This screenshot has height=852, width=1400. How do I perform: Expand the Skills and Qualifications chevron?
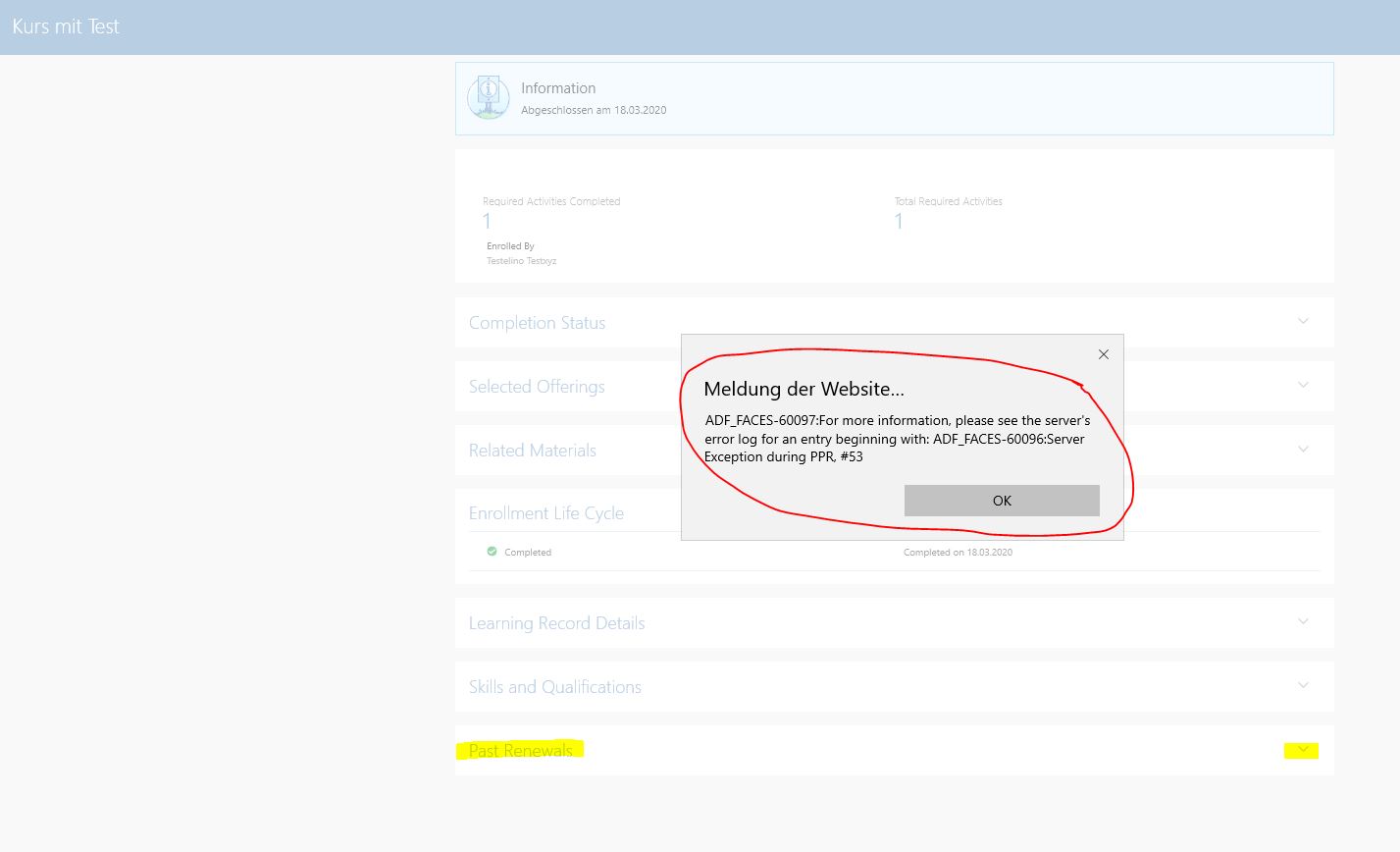tap(1304, 685)
